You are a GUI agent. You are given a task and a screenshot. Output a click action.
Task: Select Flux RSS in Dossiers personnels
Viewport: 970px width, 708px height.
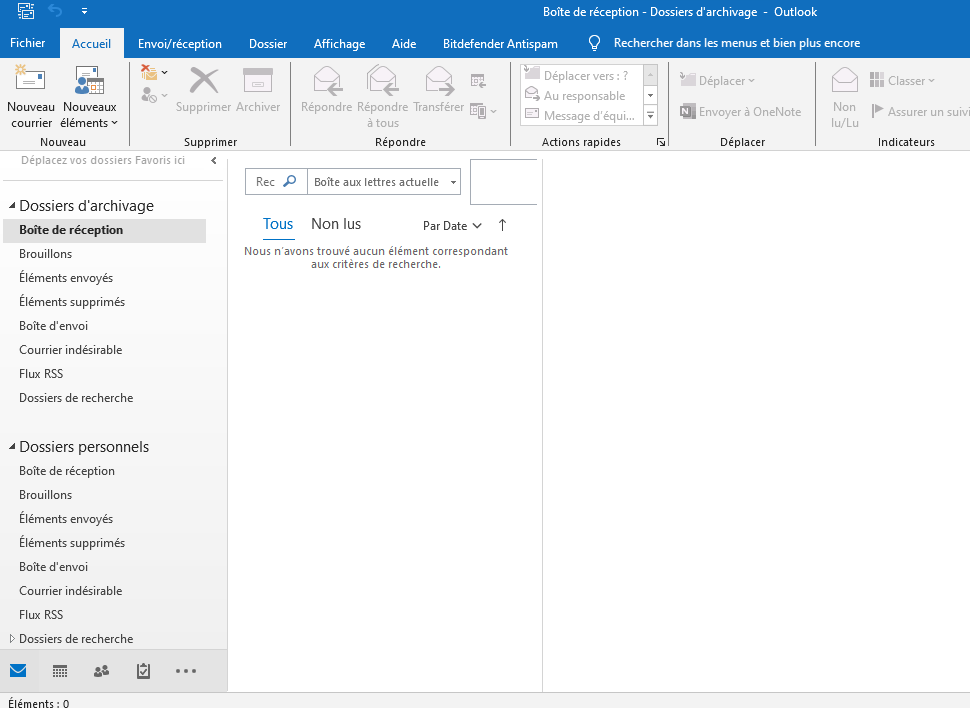(x=41, y=615)
